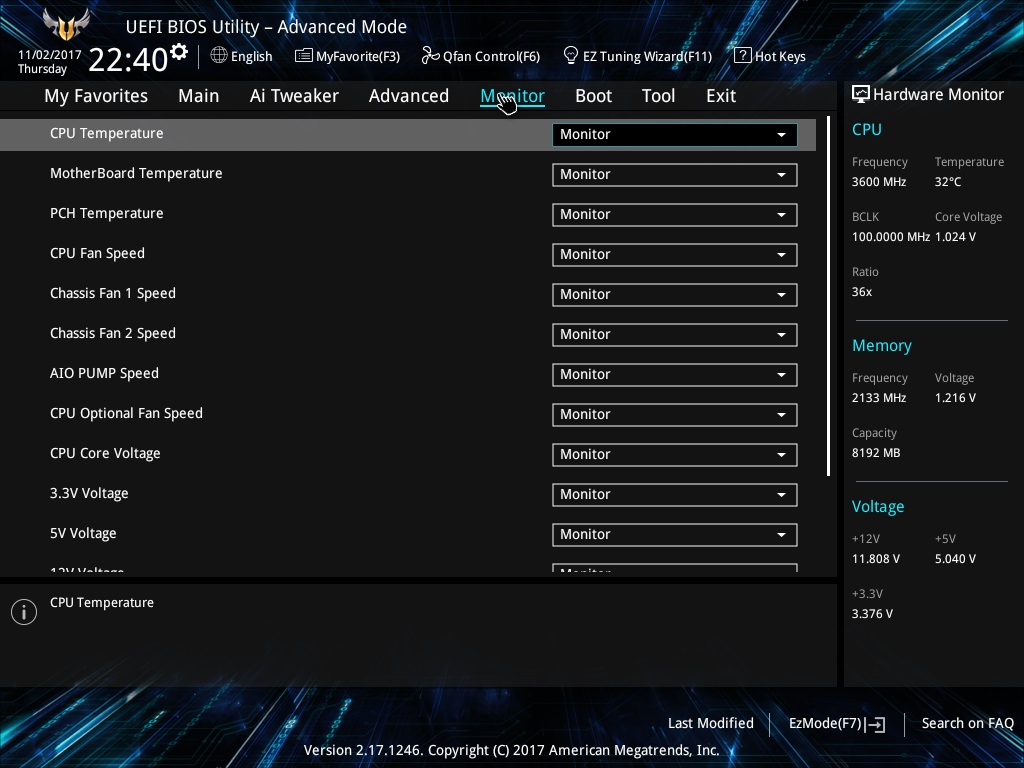Expand the MotherBoard Temperature dropdown
This screenshot has height=768, width=1024.
(675, 174)
